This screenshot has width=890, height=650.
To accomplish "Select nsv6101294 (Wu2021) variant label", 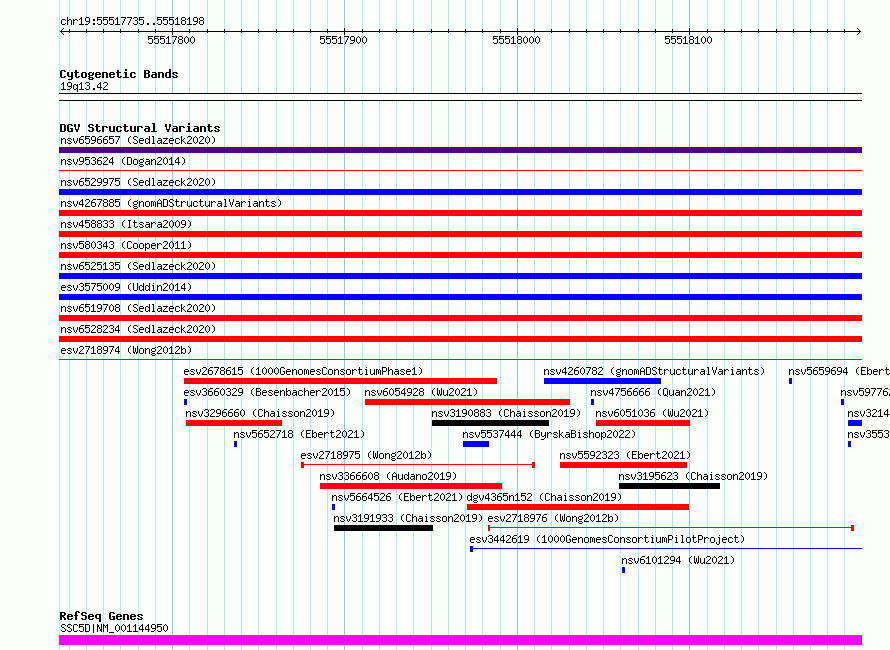I will coord(678,560).
